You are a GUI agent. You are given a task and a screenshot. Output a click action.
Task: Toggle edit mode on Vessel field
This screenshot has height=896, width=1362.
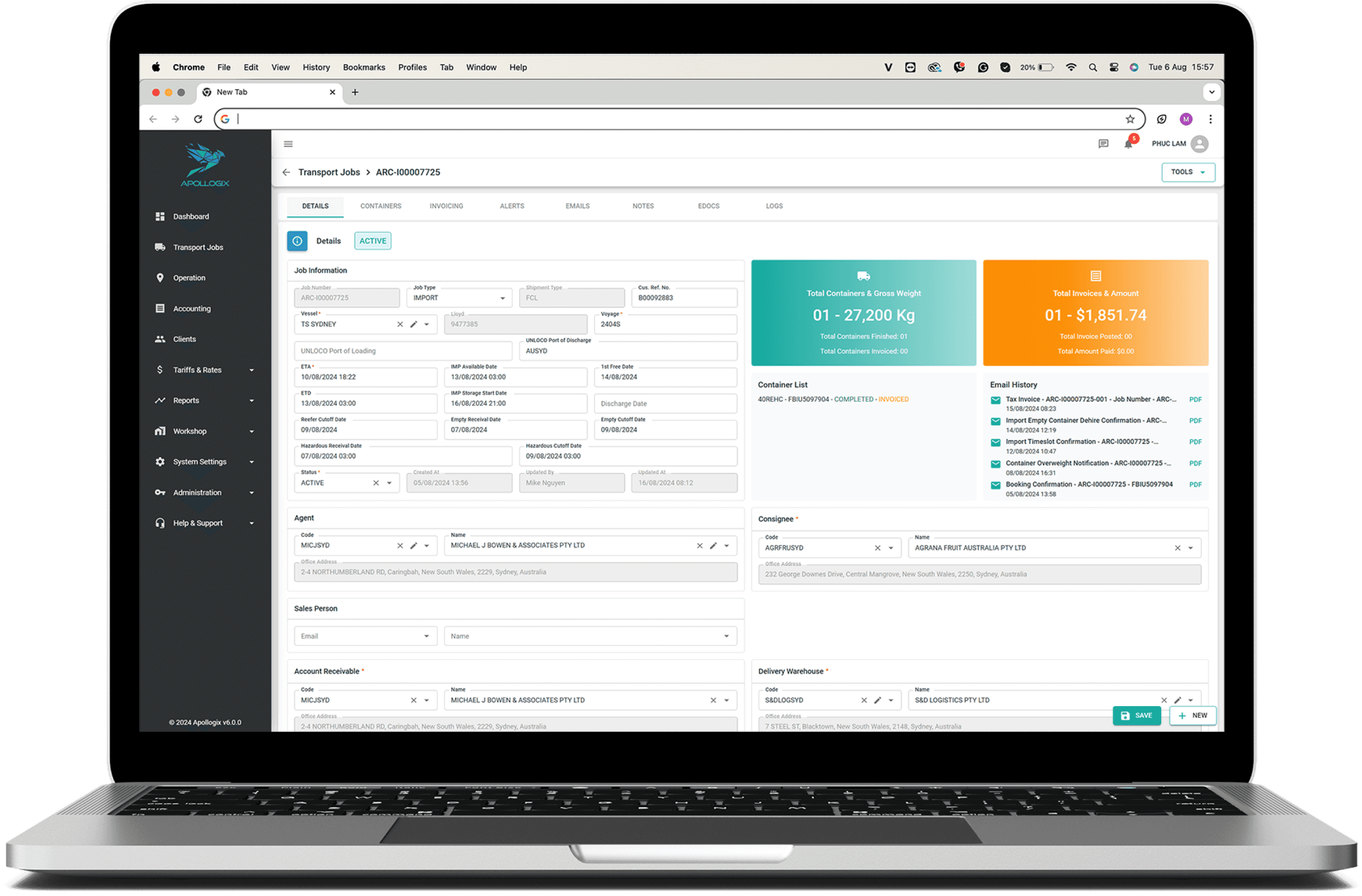412,324
